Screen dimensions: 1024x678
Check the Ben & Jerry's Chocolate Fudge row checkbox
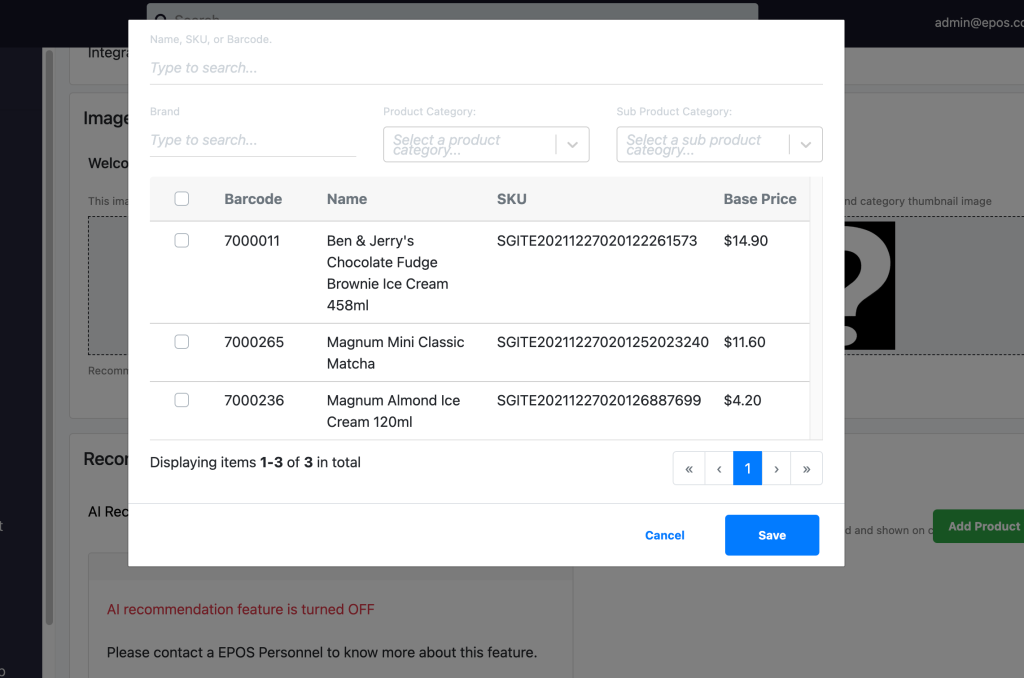click(181, 240)
